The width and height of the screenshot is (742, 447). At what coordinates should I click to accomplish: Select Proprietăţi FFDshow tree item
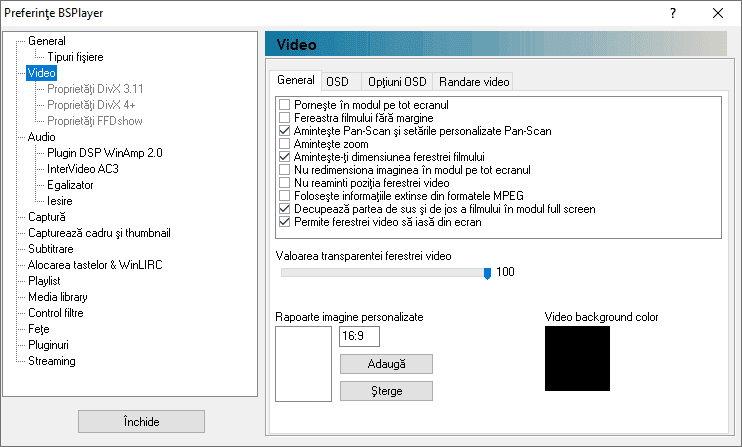tap(95, 121)
